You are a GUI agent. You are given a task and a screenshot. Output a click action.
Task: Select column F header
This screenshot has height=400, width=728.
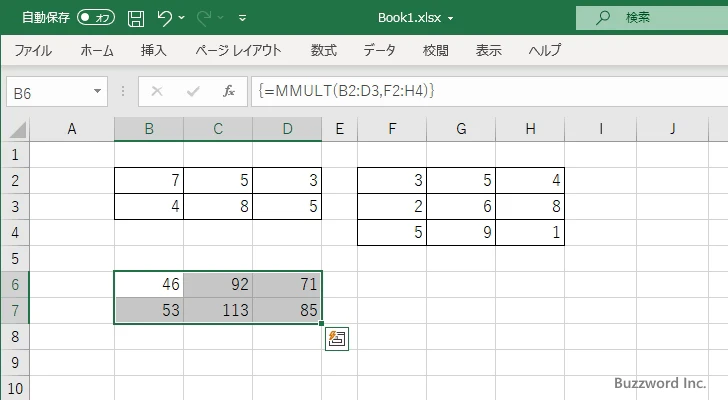tap(392, 129)
